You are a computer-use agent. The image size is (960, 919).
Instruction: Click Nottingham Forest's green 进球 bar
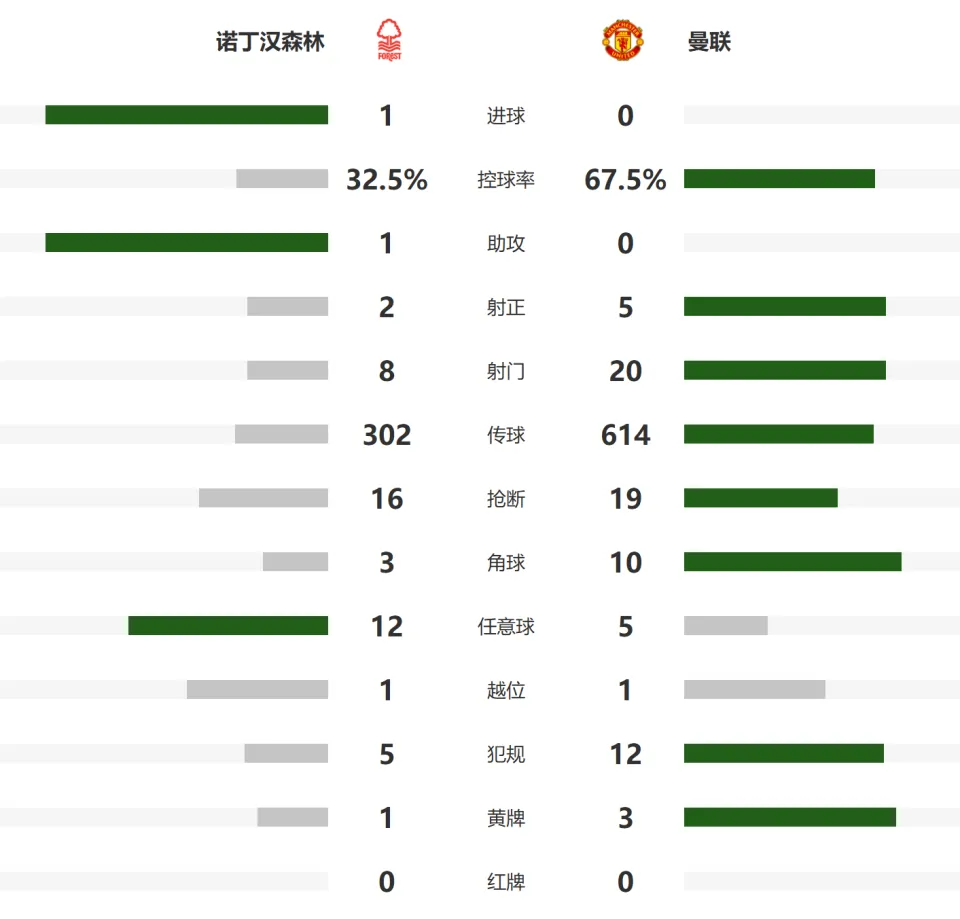(x=187, y=115)
